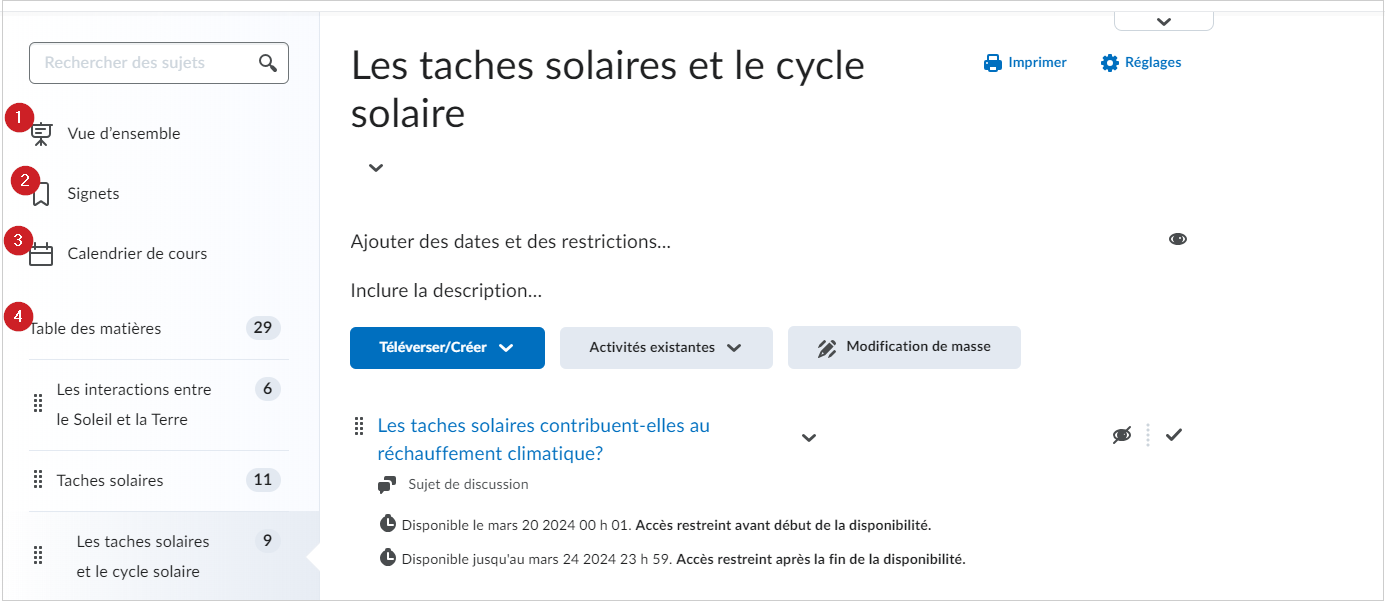The image size is (1385, 601).
Task: Open Vue d'ensemble presentation icon
Action: tap(41, 134)
